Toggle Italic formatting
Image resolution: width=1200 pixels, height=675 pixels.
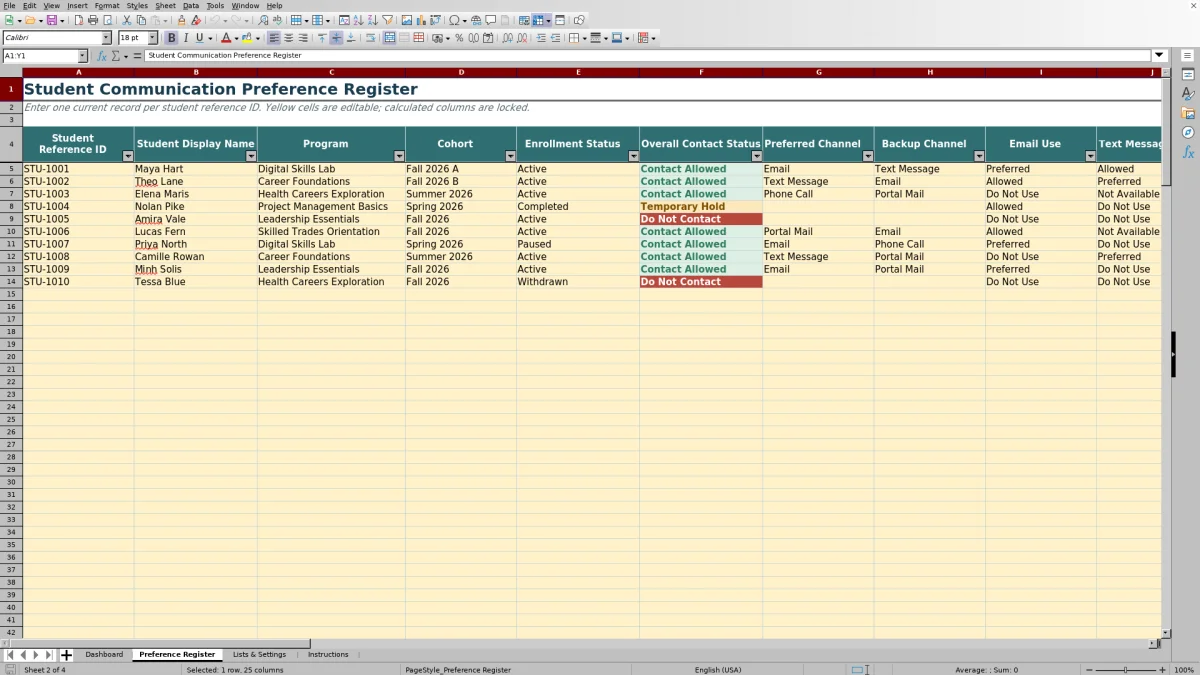[186, 38]
